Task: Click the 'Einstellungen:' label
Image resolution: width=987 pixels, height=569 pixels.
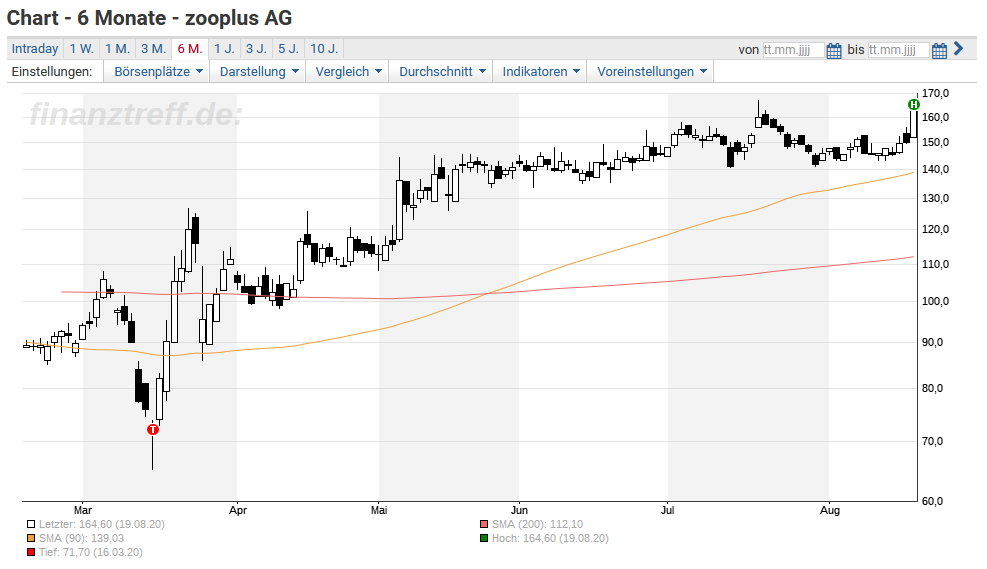Action: click(x=52, y=72)
